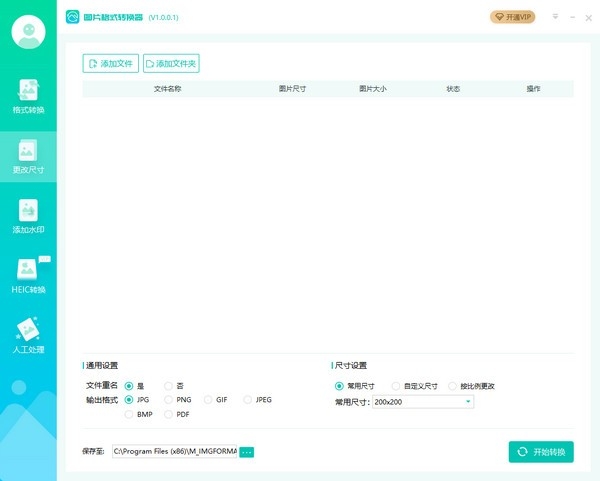600x481 pixels.
Task: Open the 添加水印 watermark tool
Action: tap(28, 216)
